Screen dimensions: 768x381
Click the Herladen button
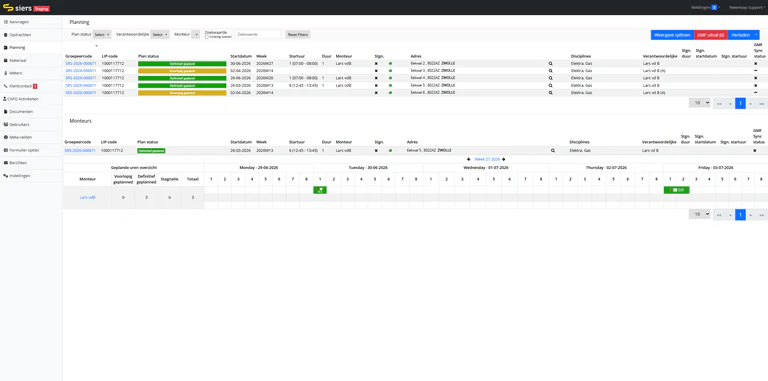pyautogui.click(x=741, y=35)
